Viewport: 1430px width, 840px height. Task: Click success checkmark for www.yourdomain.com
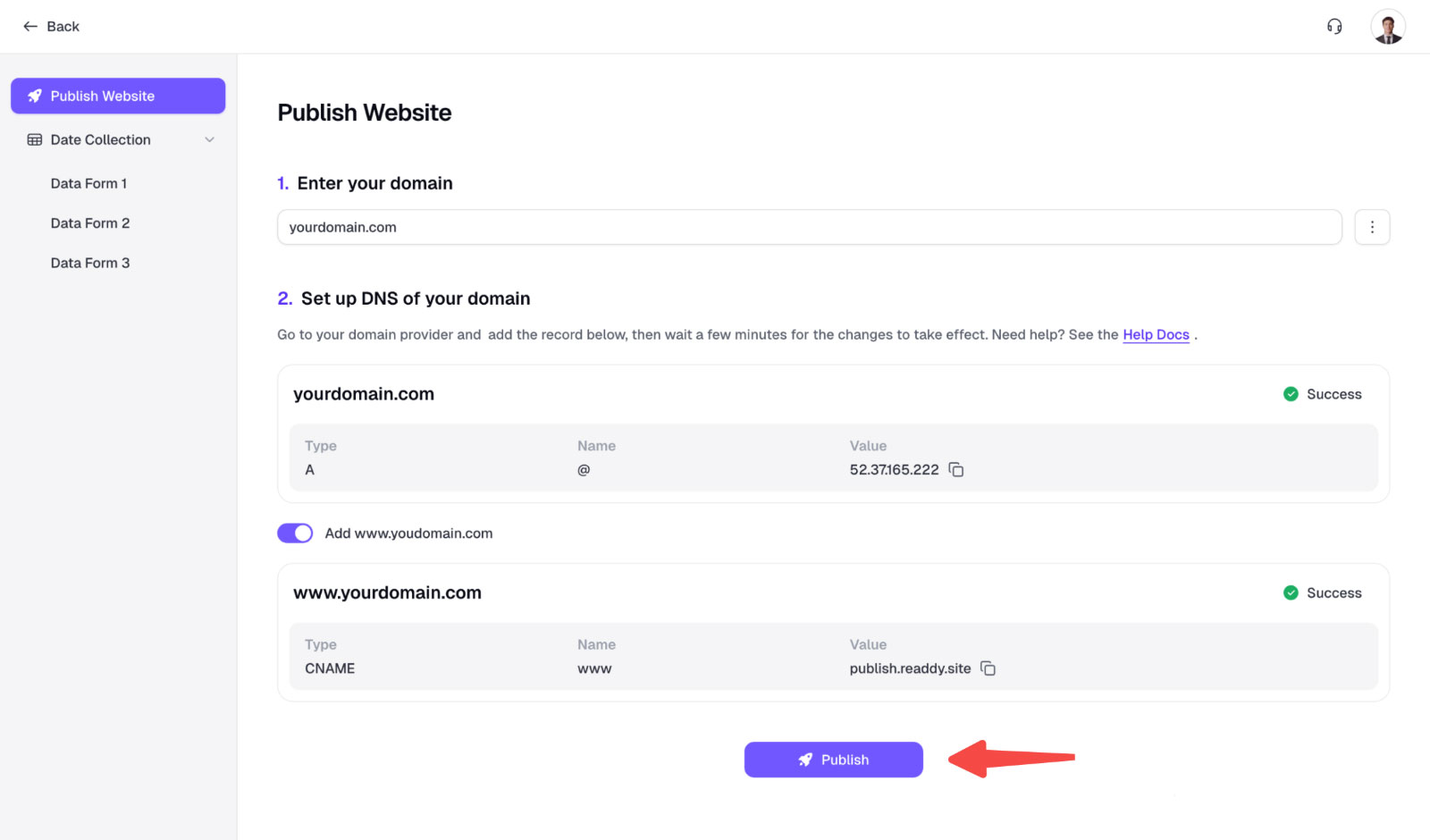[1291, 592]
